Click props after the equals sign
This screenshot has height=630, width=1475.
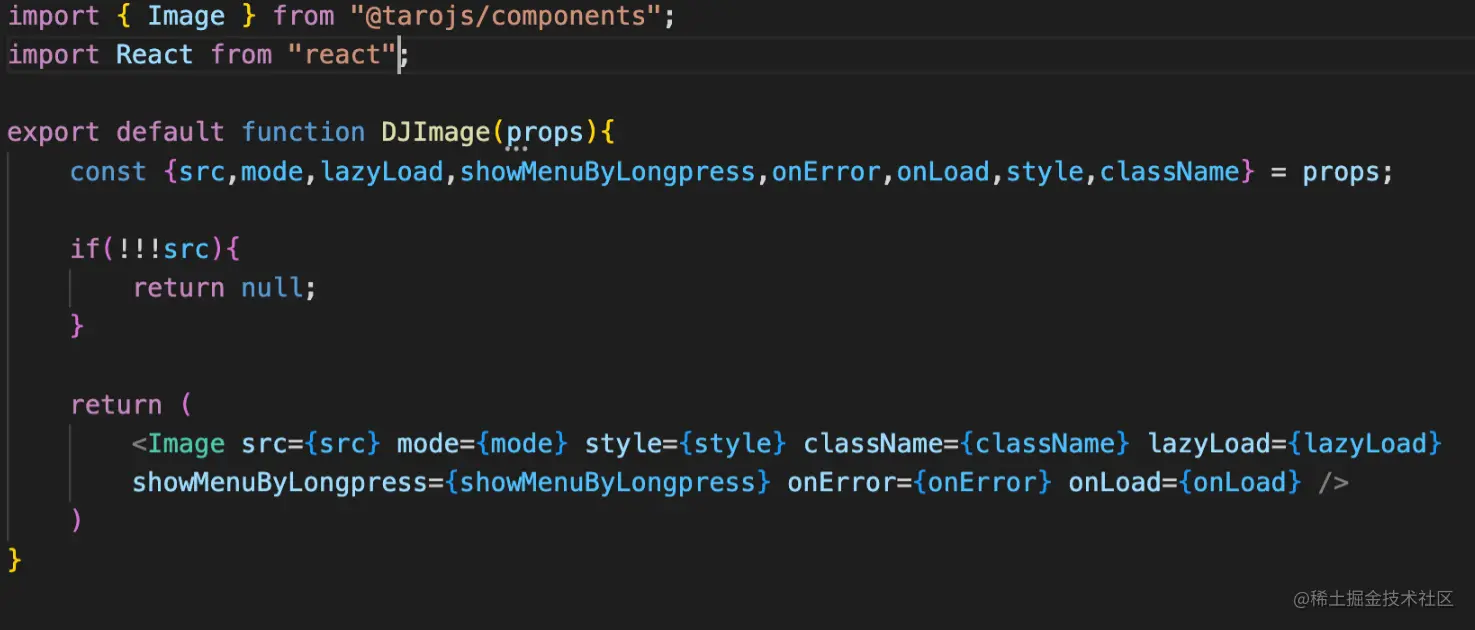(x=1341, y=172)
